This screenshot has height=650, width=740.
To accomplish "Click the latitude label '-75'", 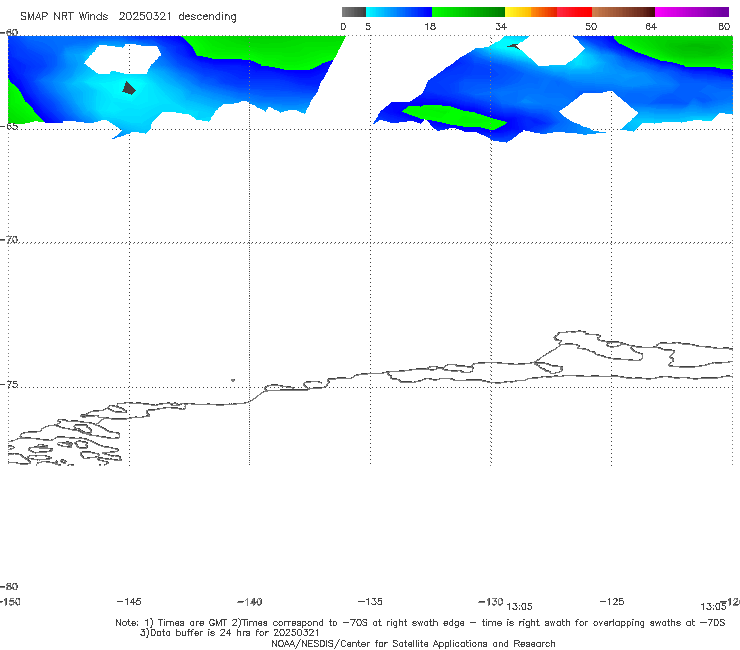I will [9, 385].
